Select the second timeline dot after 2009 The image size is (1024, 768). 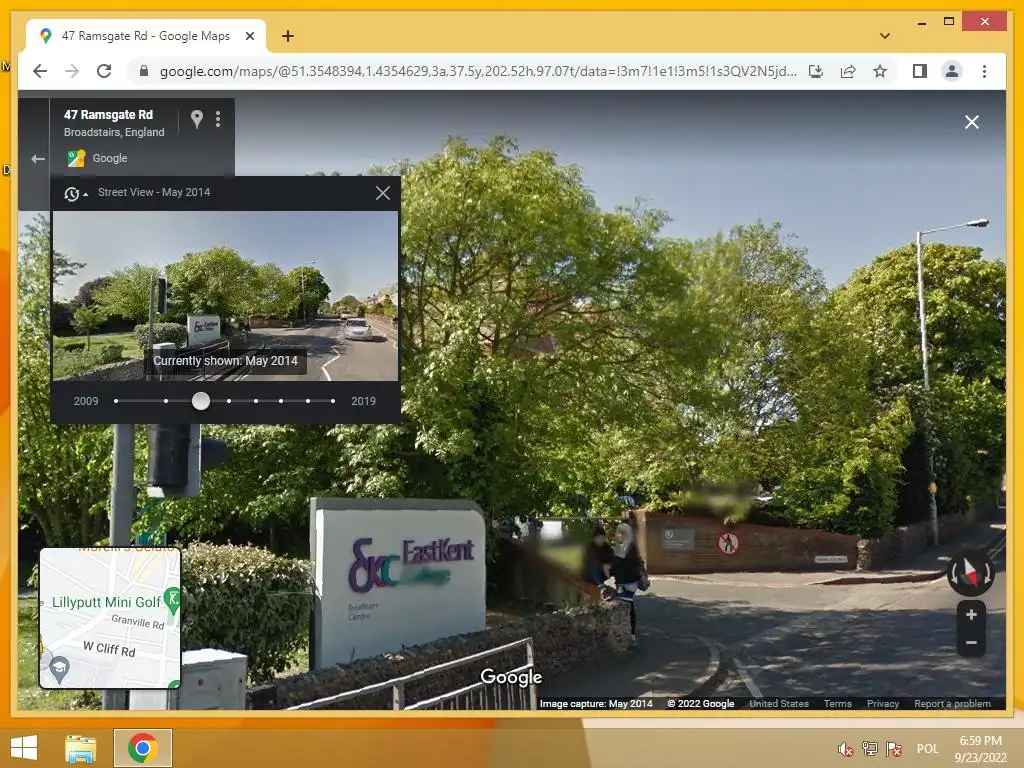(x=166, y=401)
